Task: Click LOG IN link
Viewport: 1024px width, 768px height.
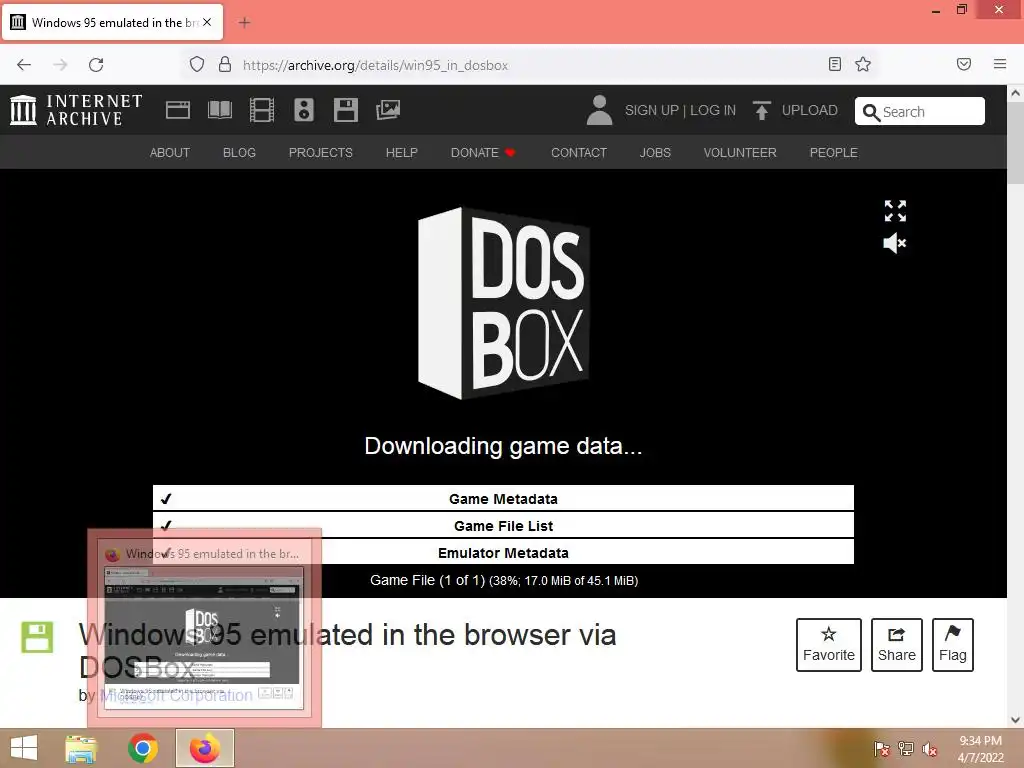Action: 712,110
